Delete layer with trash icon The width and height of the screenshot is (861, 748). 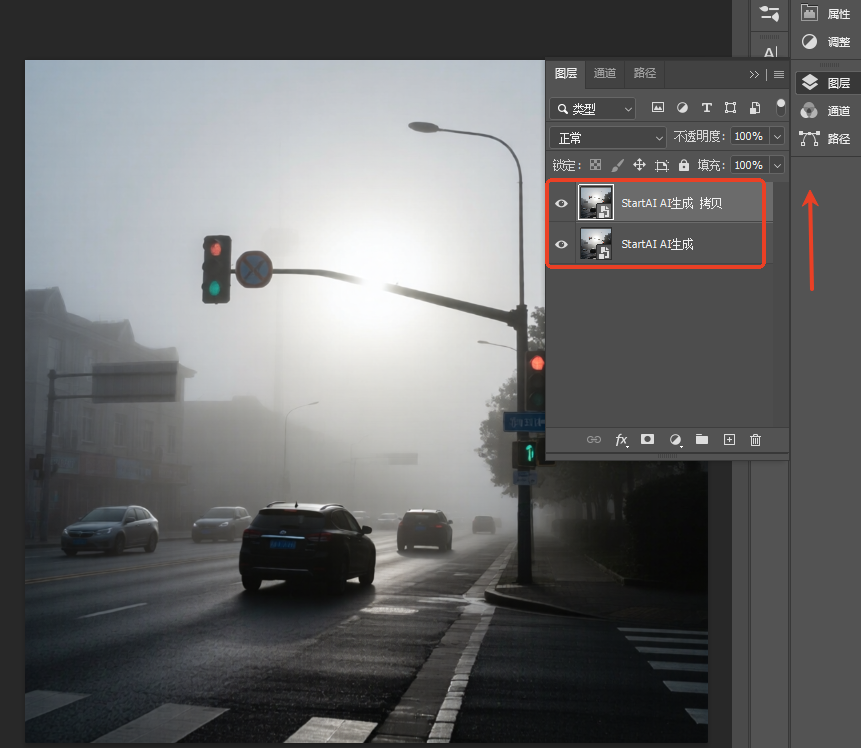point(756,439)
